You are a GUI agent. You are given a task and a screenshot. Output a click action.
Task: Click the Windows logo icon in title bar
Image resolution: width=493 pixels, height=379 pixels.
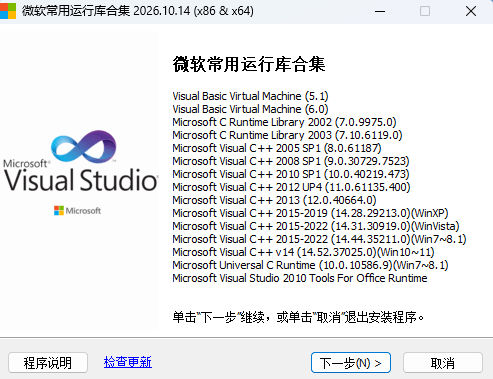pyautogui.click(x=8, y=11)
